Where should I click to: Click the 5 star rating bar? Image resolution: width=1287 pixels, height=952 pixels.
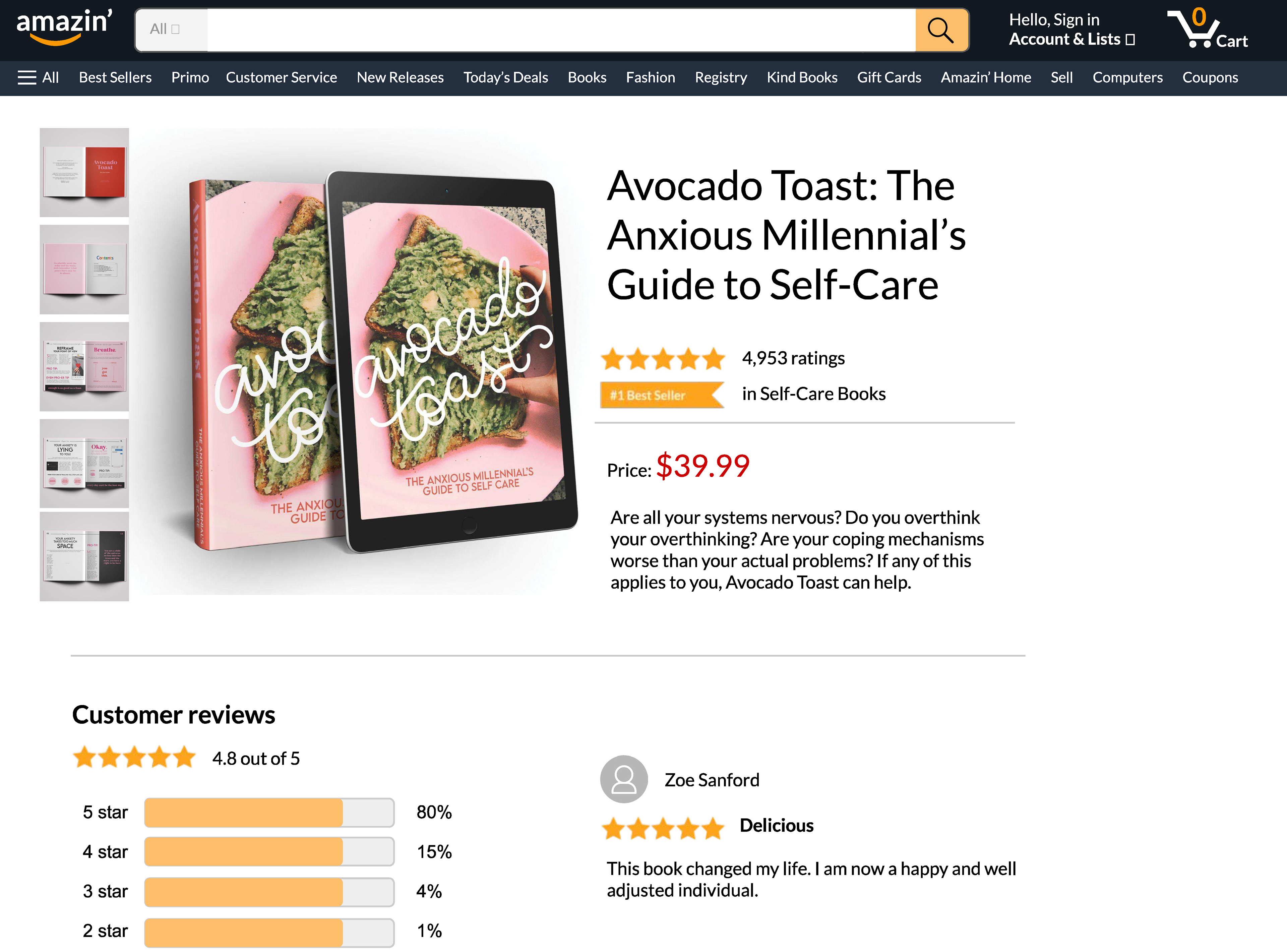tap(269, 813)
